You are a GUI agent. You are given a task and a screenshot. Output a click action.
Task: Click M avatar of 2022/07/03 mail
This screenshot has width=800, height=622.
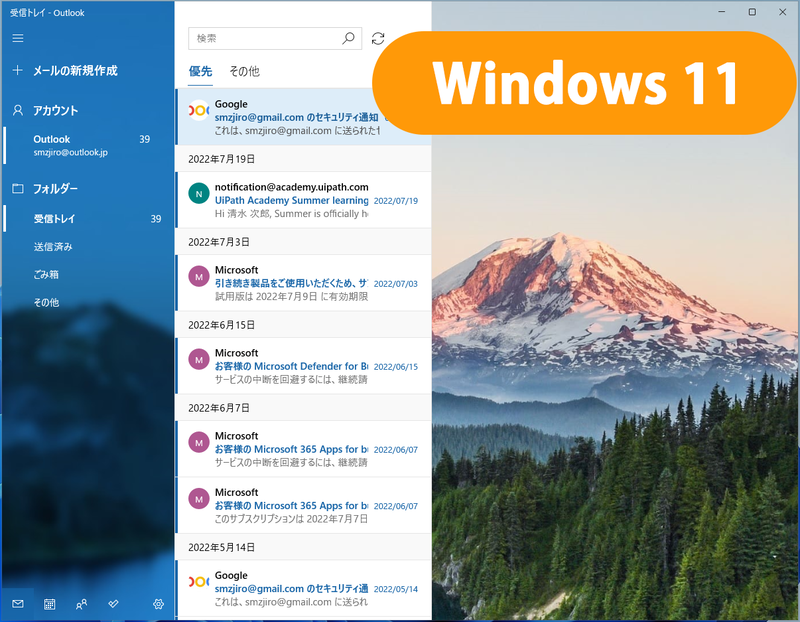pos(199,277)
